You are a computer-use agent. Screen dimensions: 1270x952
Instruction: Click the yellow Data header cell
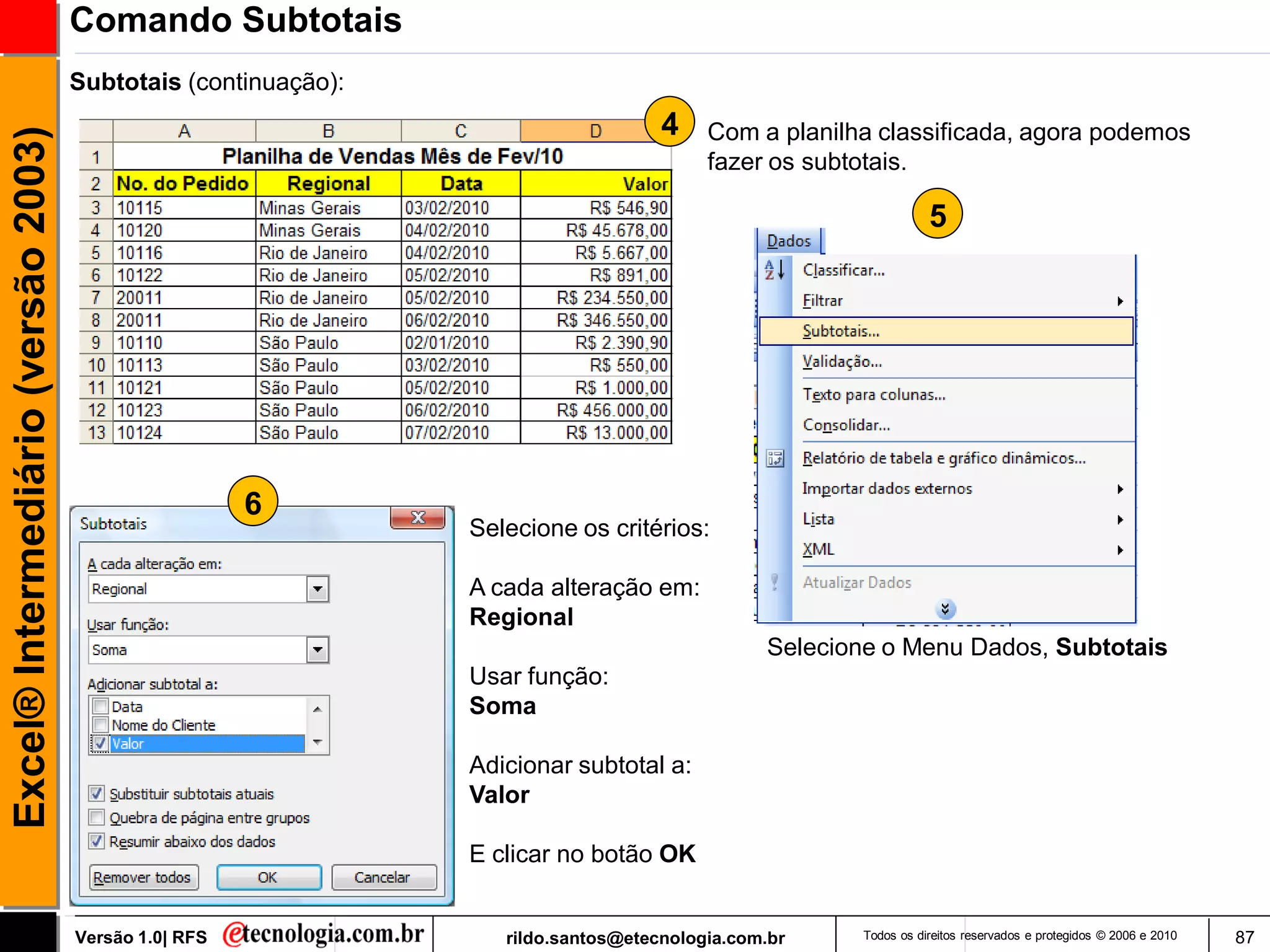click(461, 183)
